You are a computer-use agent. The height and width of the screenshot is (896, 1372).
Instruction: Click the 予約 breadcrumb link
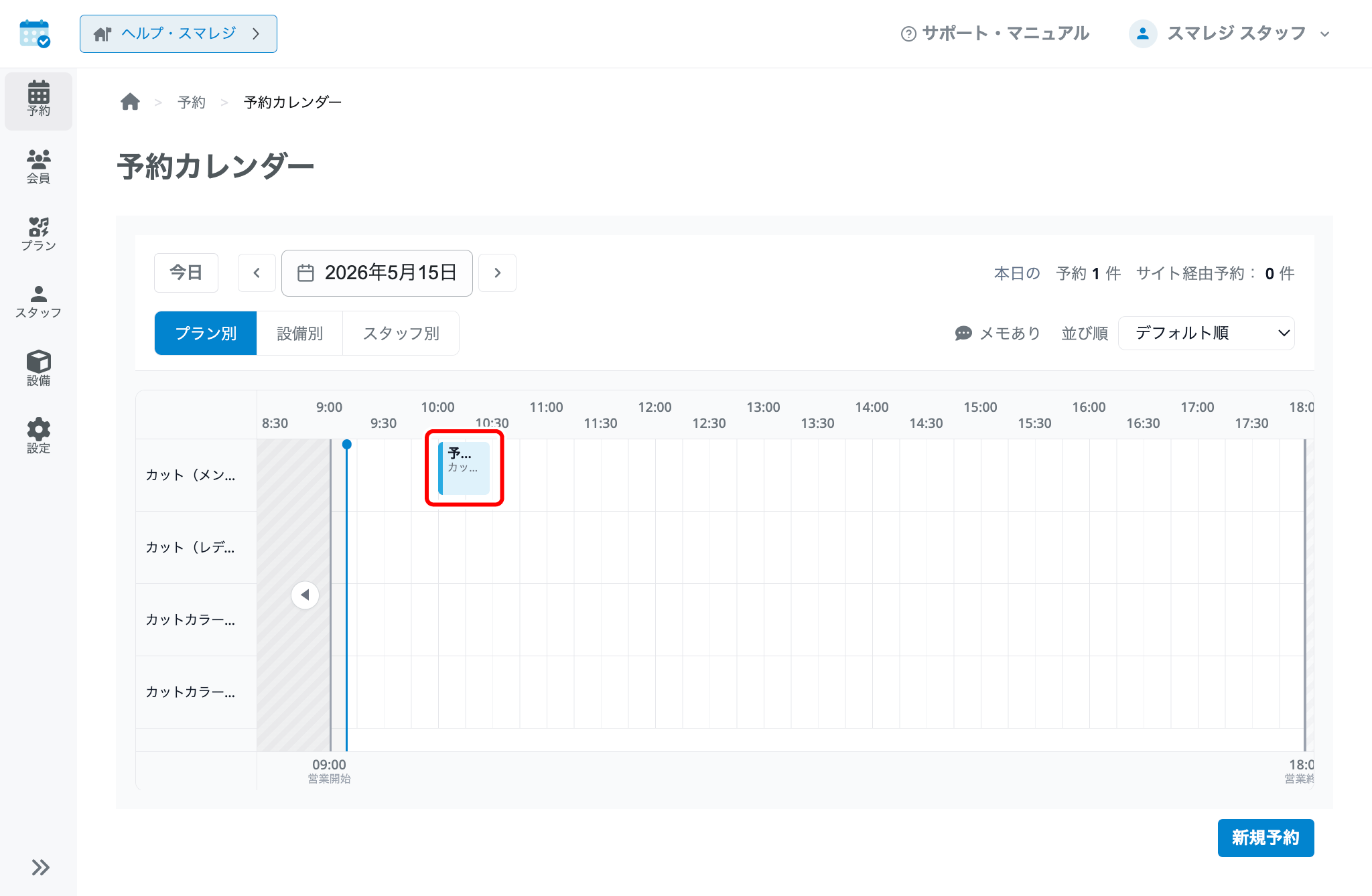coord(192,102)
